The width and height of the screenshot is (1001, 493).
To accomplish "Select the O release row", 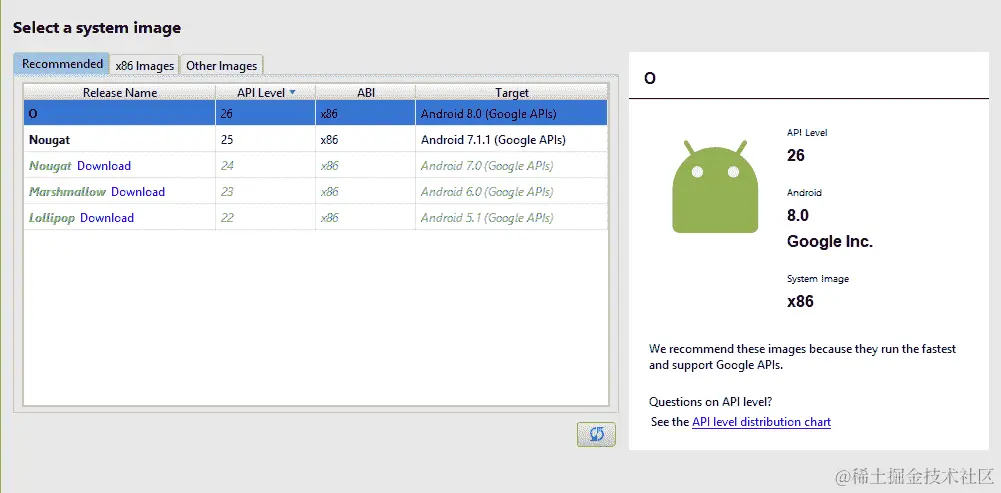I will click(316, 114).
